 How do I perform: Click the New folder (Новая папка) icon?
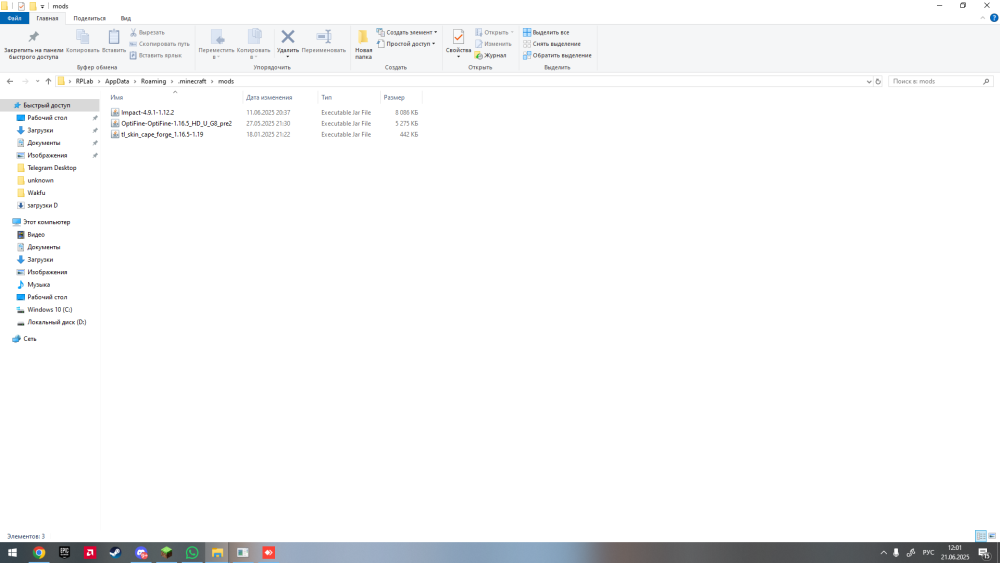tap(363, 37)
